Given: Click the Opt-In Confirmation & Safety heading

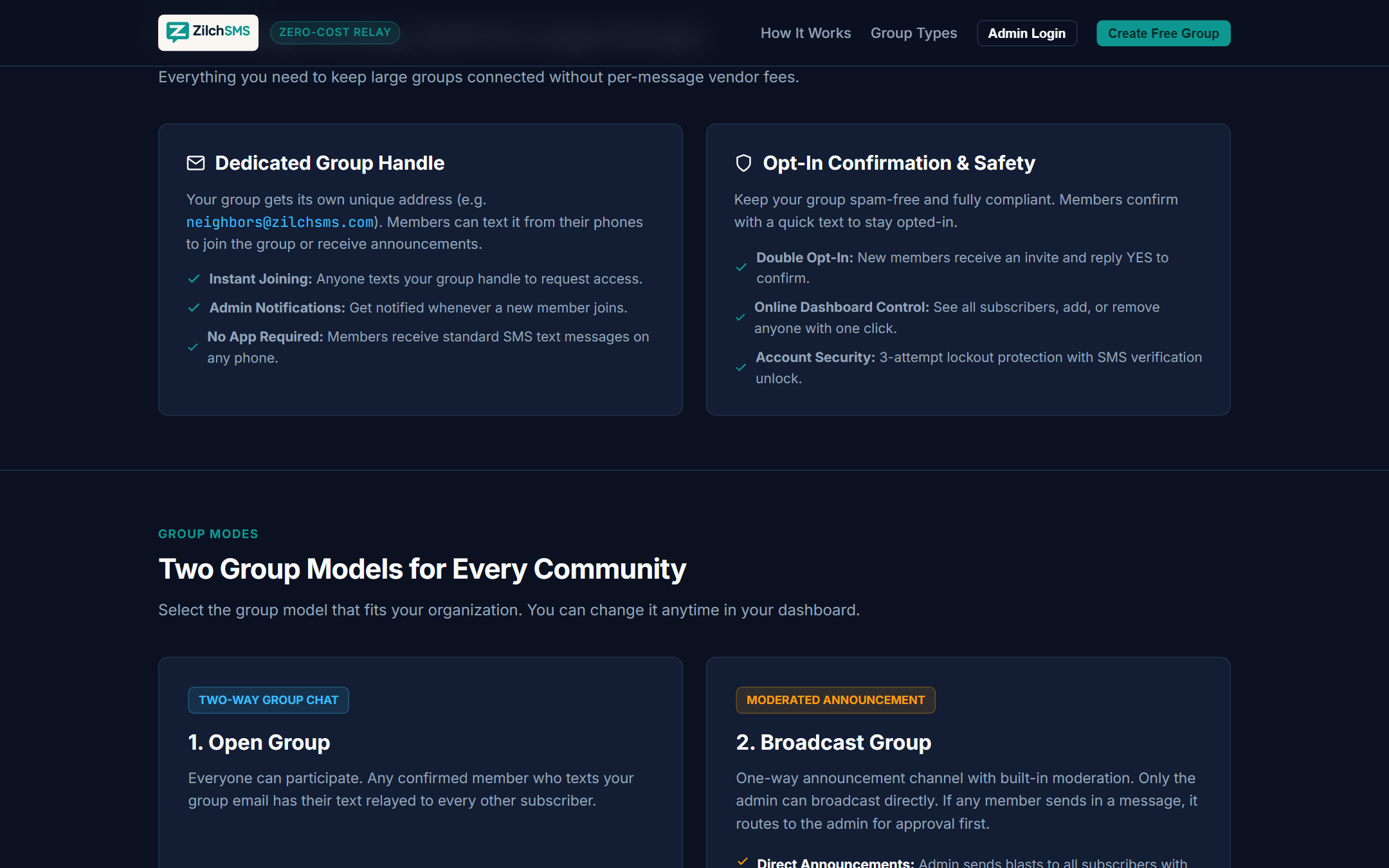Looking at the screenshot, I should [x=898, y=163].
